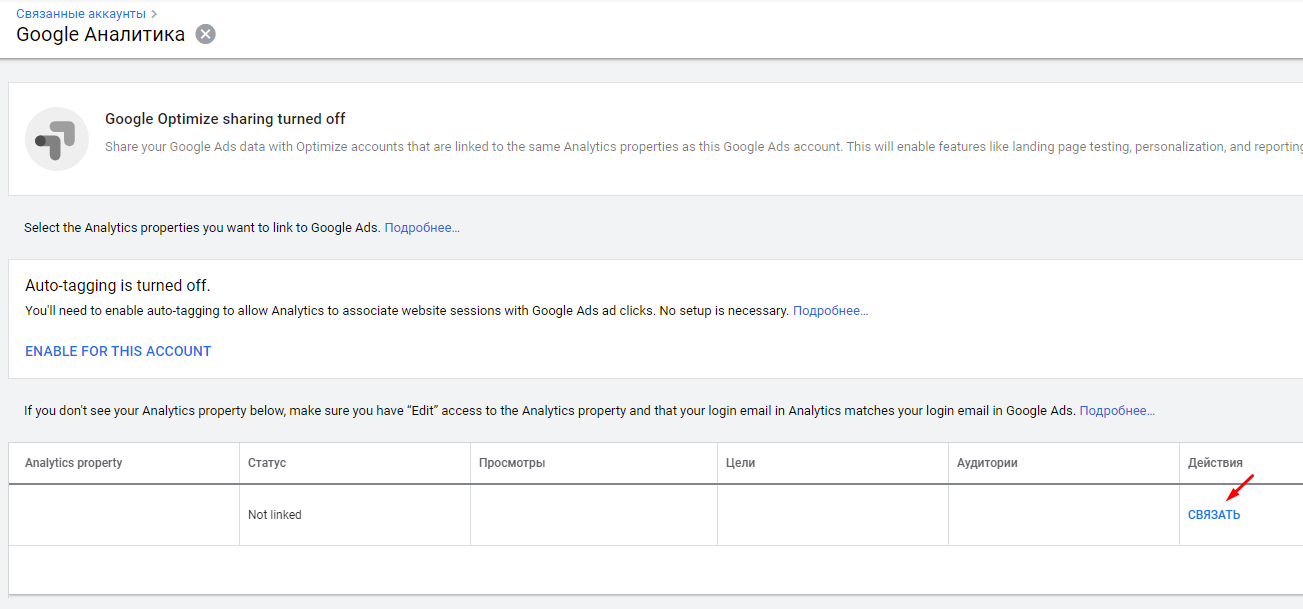Image resolution: width=1303 pixels, height=609 pixels.
Task: Open Подробнее link about Edit access
Action: pyautogui.click(x=1117, y=411)
